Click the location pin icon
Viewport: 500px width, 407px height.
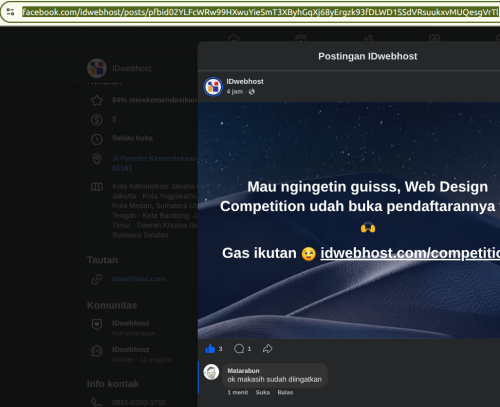point(97,159)
